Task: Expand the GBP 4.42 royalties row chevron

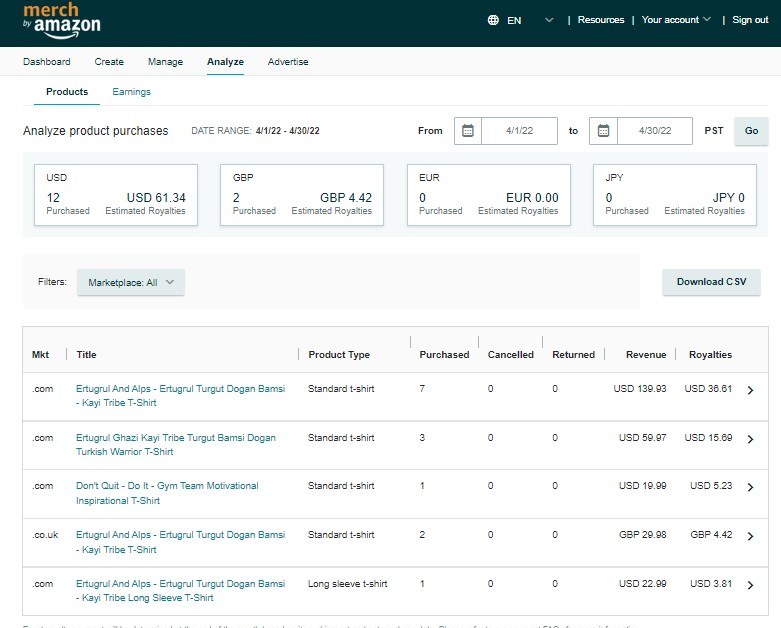Action: tap(751, 536)
